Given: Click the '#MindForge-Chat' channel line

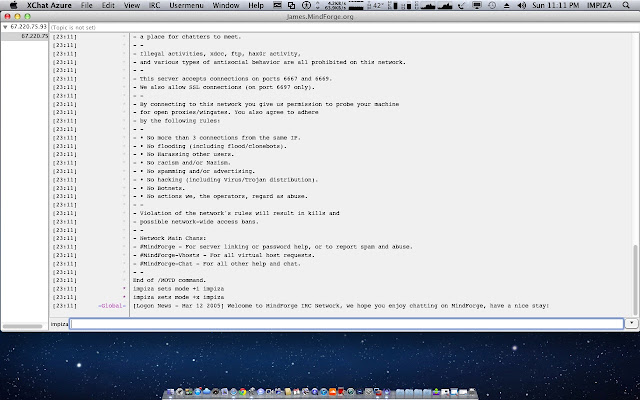Looking at the screenshot, I should [x=217, y=264].
